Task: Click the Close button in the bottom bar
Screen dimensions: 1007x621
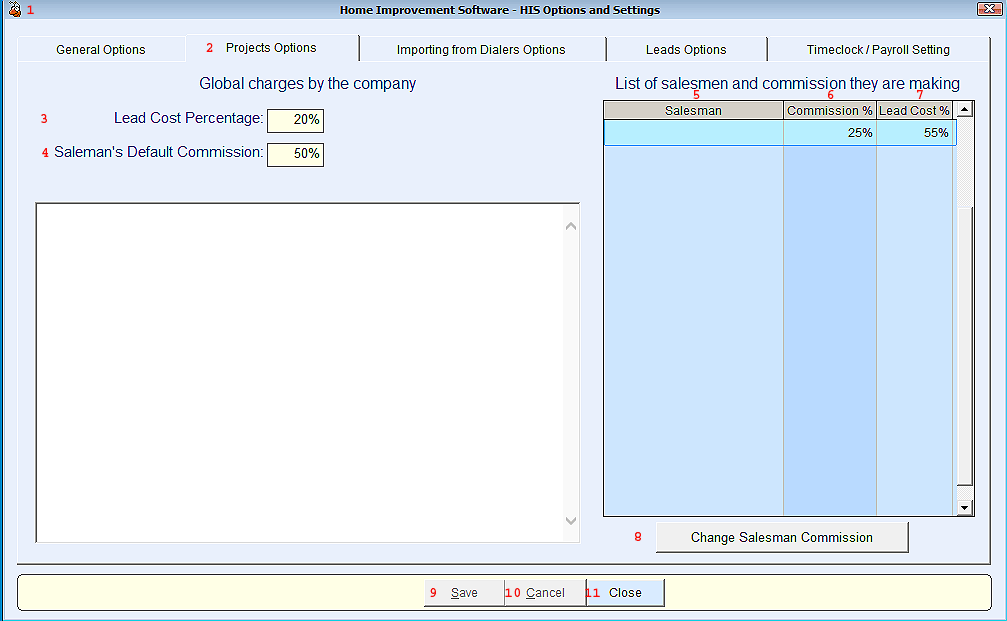Action: pos(625,593)
